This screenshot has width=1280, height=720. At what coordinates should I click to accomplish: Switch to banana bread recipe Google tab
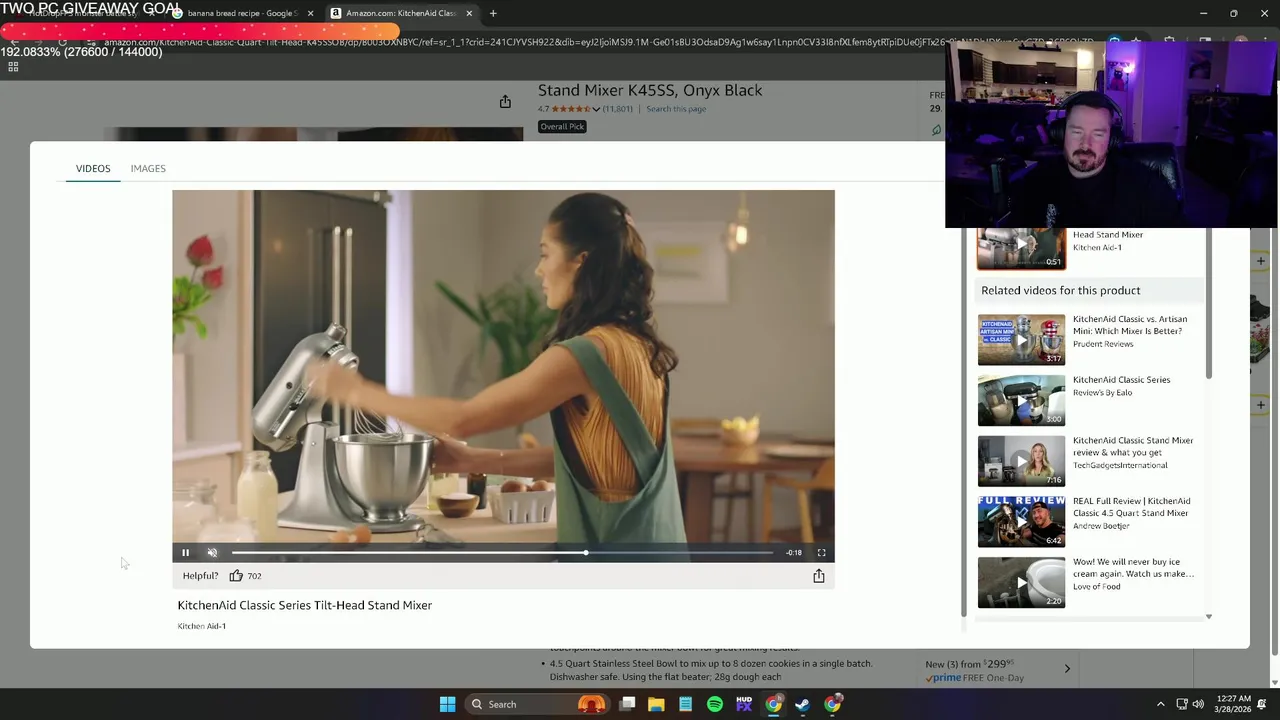[x=240, y=13]
